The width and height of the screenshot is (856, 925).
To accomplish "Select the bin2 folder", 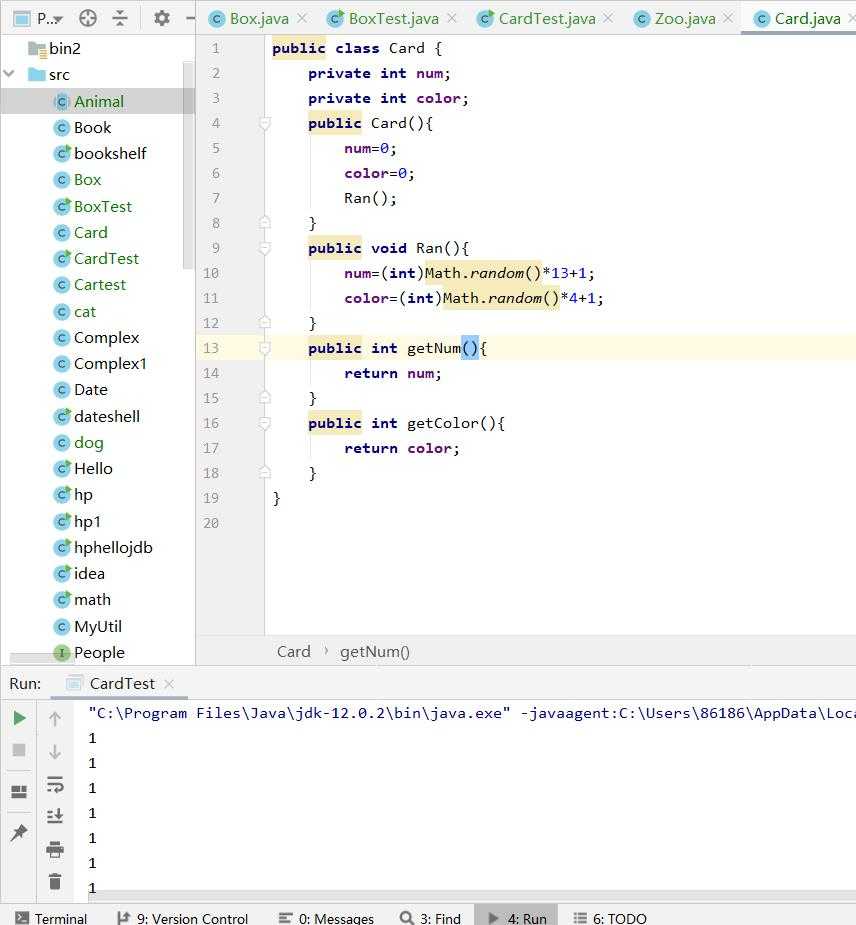I will pyautogui.click(x=54, y=48).
